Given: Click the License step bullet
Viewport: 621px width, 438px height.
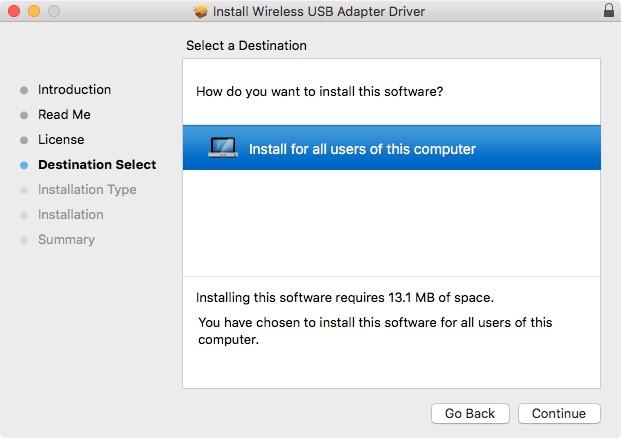Looking at the screenshot, I should [x=24, y=140].
